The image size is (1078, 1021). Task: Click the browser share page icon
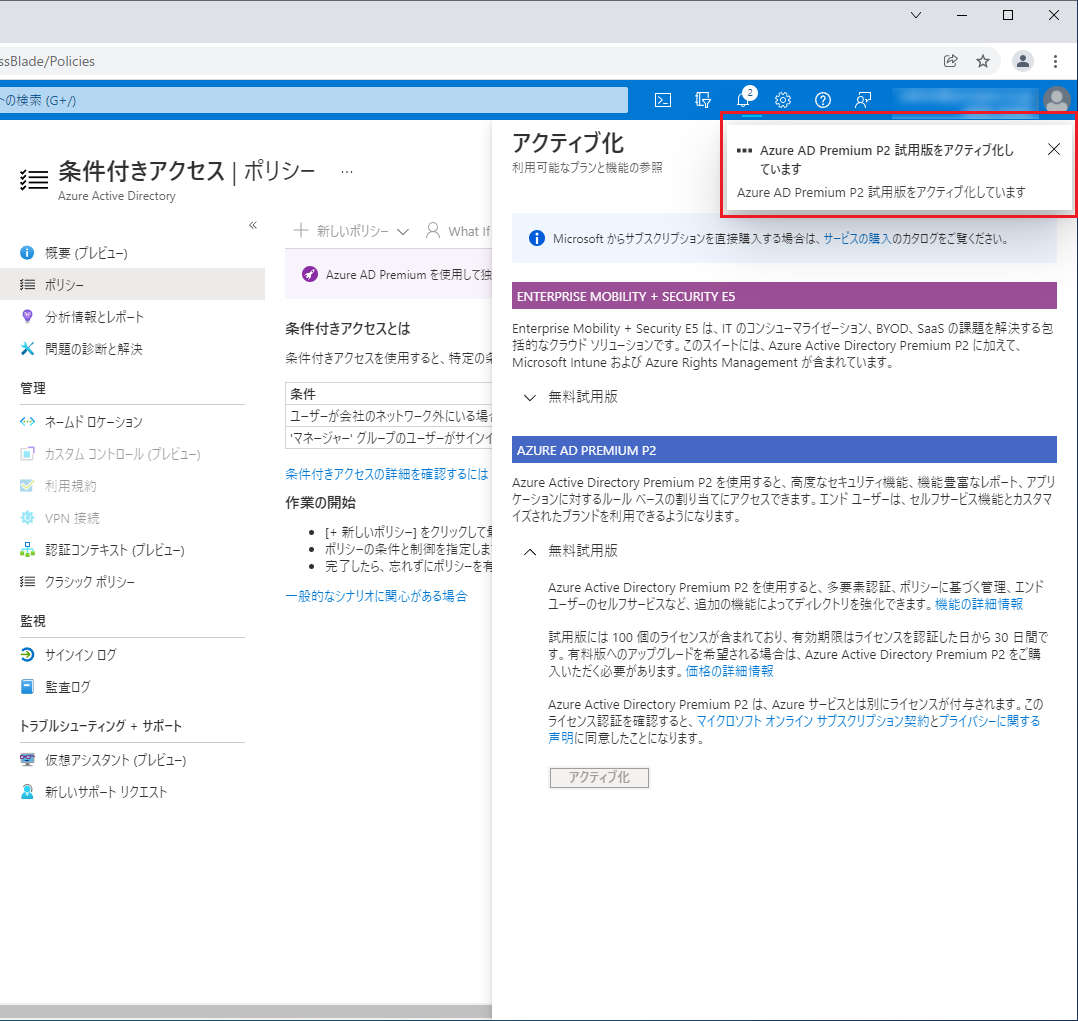pos(950,61)
